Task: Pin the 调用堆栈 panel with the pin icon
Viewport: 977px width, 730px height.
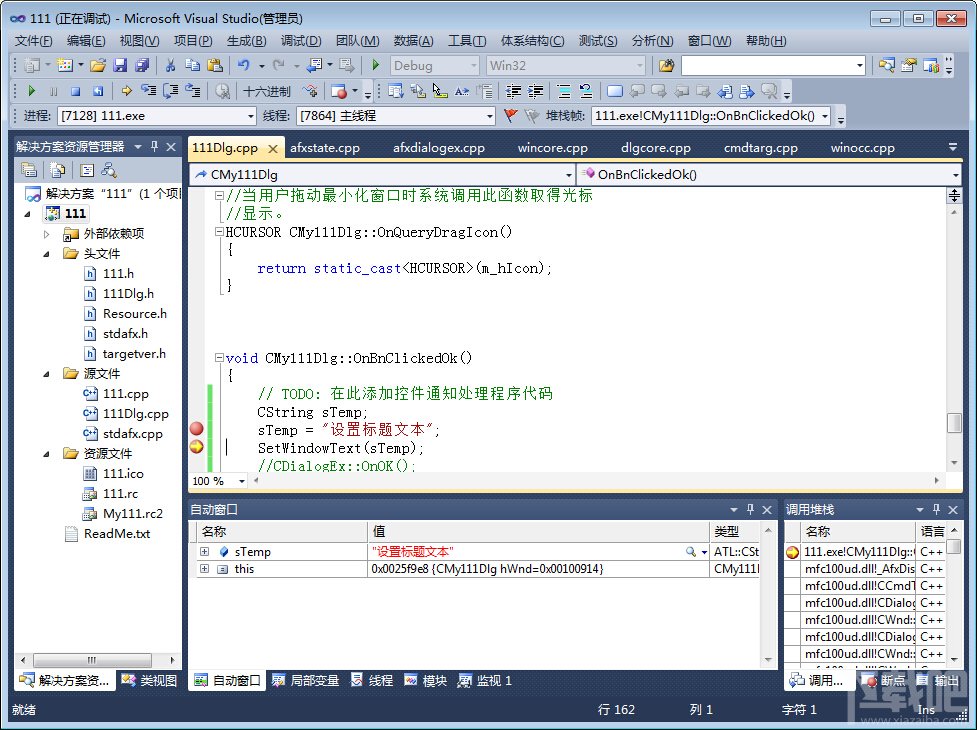Action: [936, 508]
